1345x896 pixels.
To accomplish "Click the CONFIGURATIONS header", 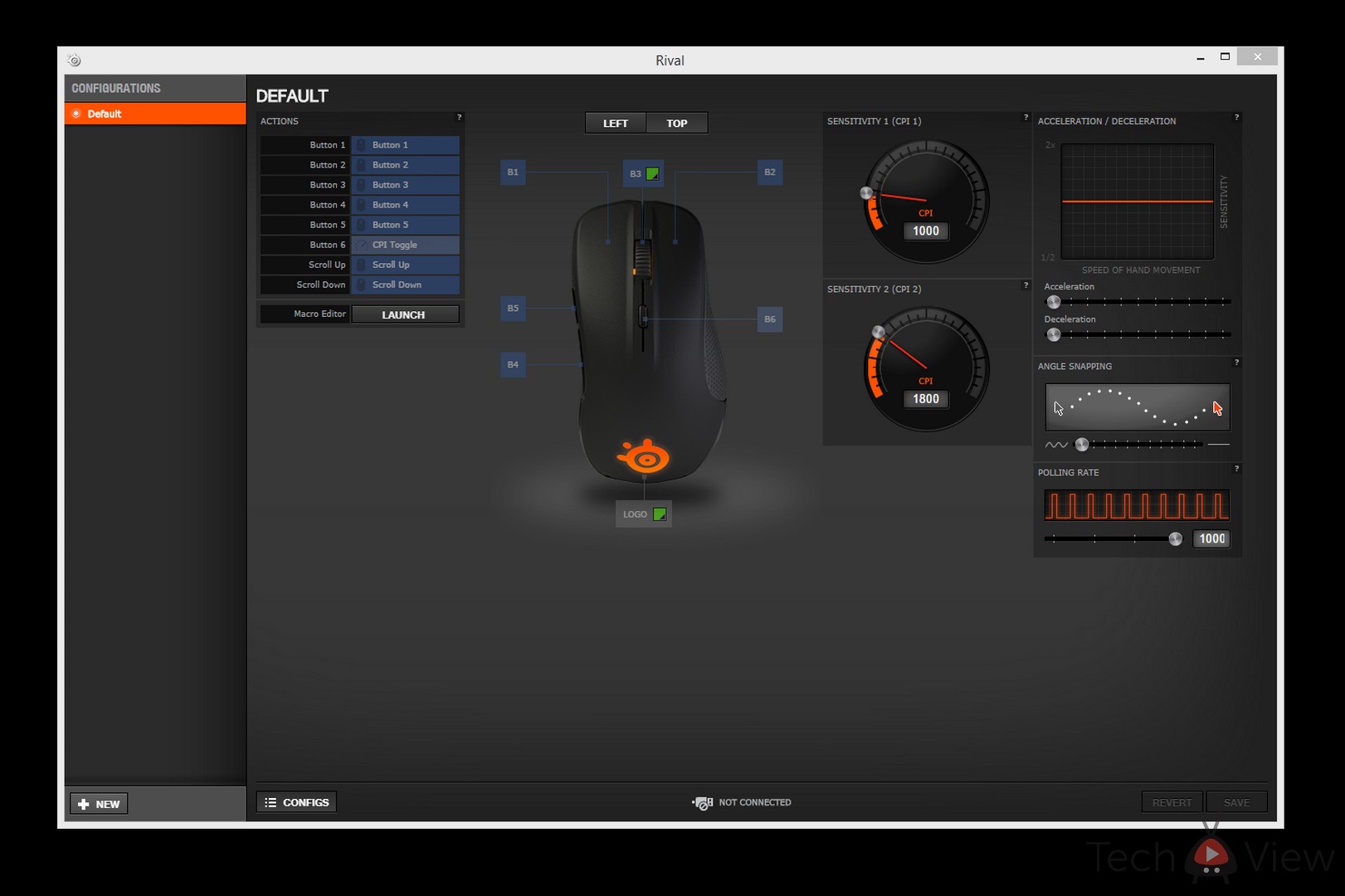I will tap(116, 88).
